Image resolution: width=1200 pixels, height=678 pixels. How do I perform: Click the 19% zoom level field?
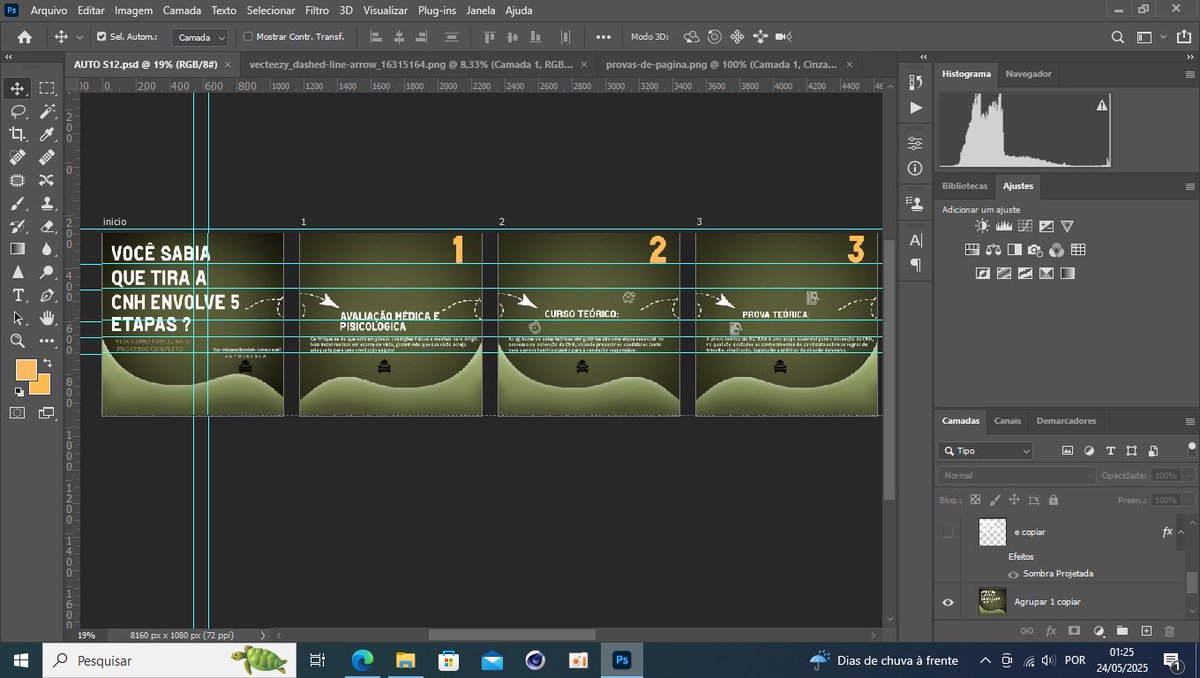coord(87,635)
